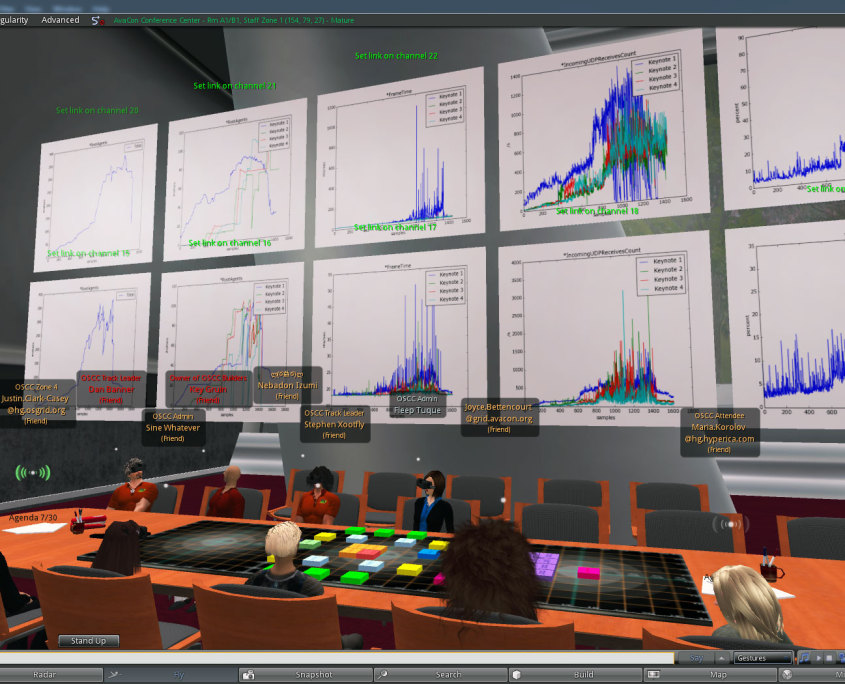Open the Advanced menu
The width and height of the screenshot is (845, 684).
[60, 20]
